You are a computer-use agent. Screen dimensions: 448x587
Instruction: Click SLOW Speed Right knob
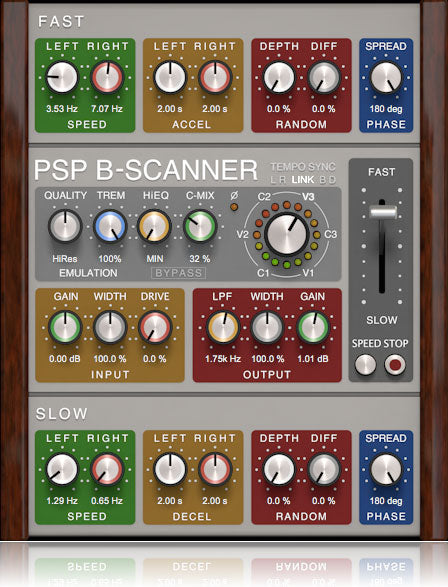click(107, 469)
